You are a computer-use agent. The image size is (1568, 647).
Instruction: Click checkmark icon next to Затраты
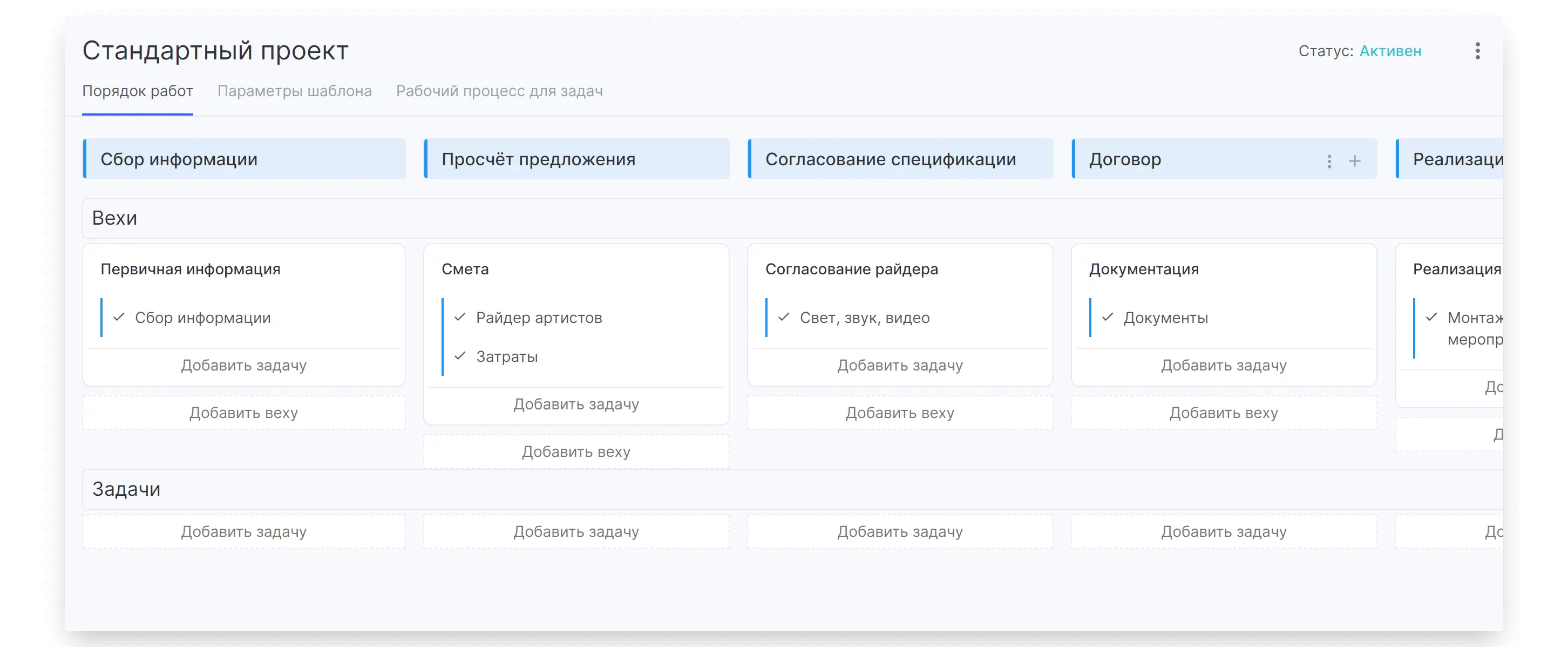point(460,356)
